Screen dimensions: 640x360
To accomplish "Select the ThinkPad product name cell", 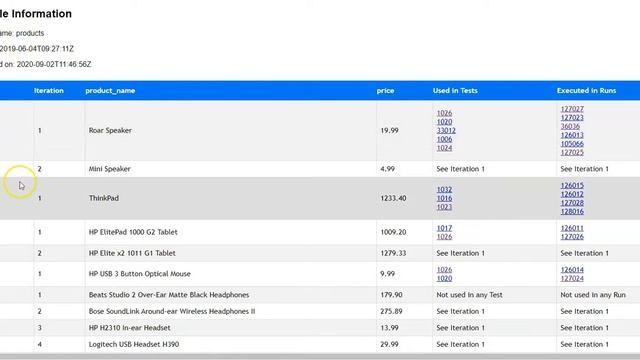I will point(230,198).
